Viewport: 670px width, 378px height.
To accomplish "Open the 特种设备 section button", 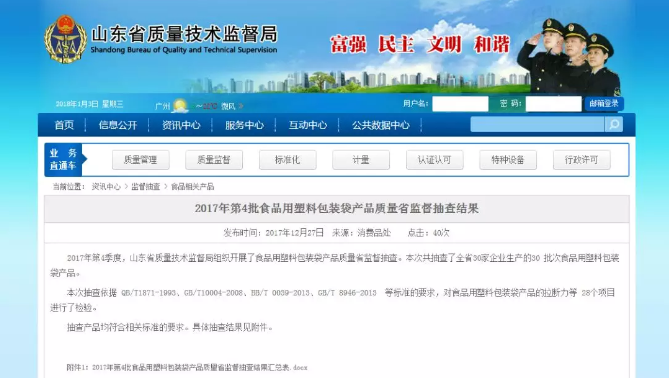I will tap(508, 160).
